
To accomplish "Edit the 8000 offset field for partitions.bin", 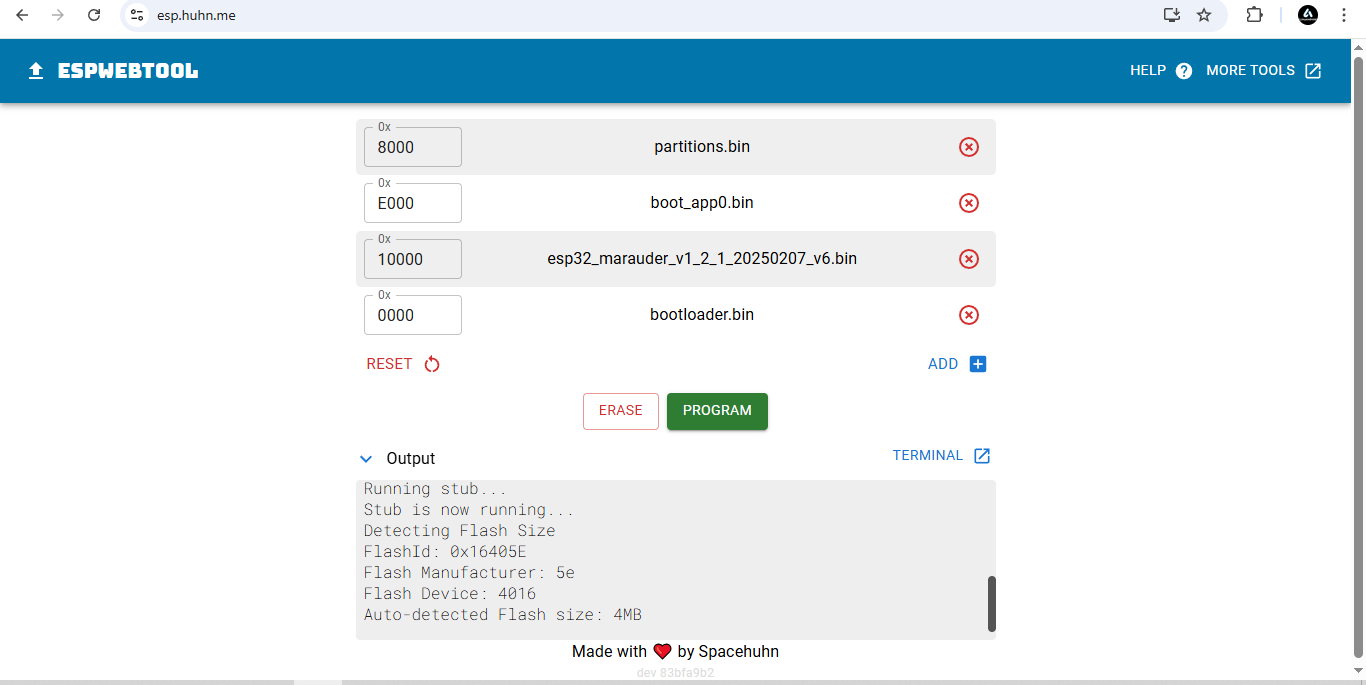I will pyautogui.click(x=413, y=147).
